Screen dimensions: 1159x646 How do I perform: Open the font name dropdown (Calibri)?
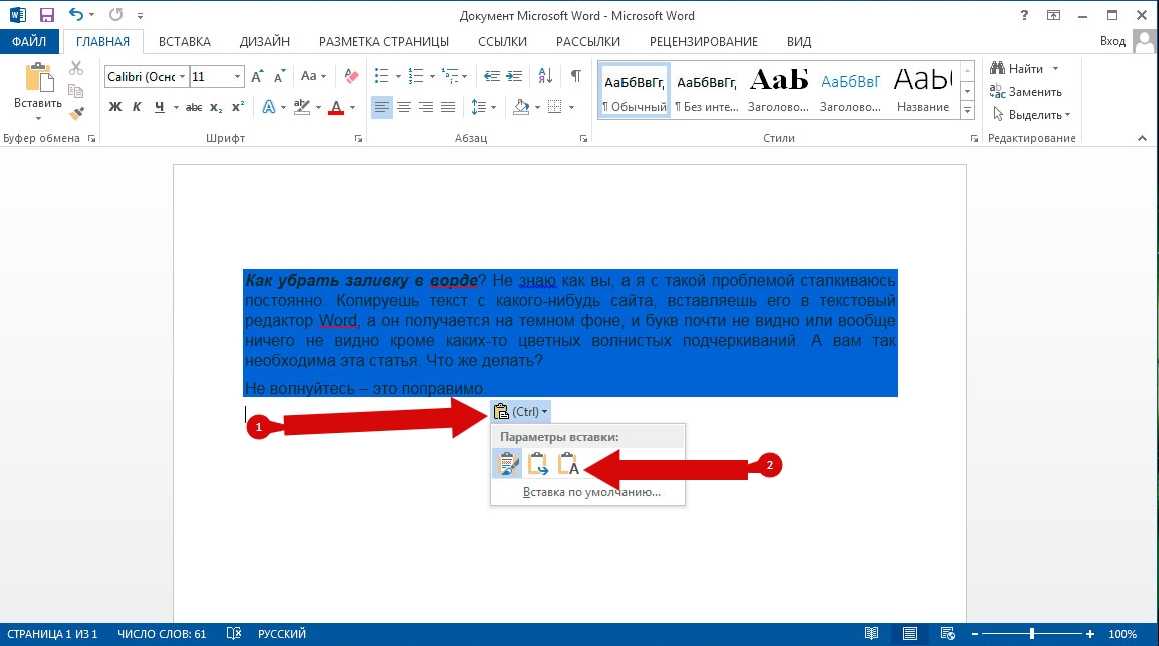[182, 76]
